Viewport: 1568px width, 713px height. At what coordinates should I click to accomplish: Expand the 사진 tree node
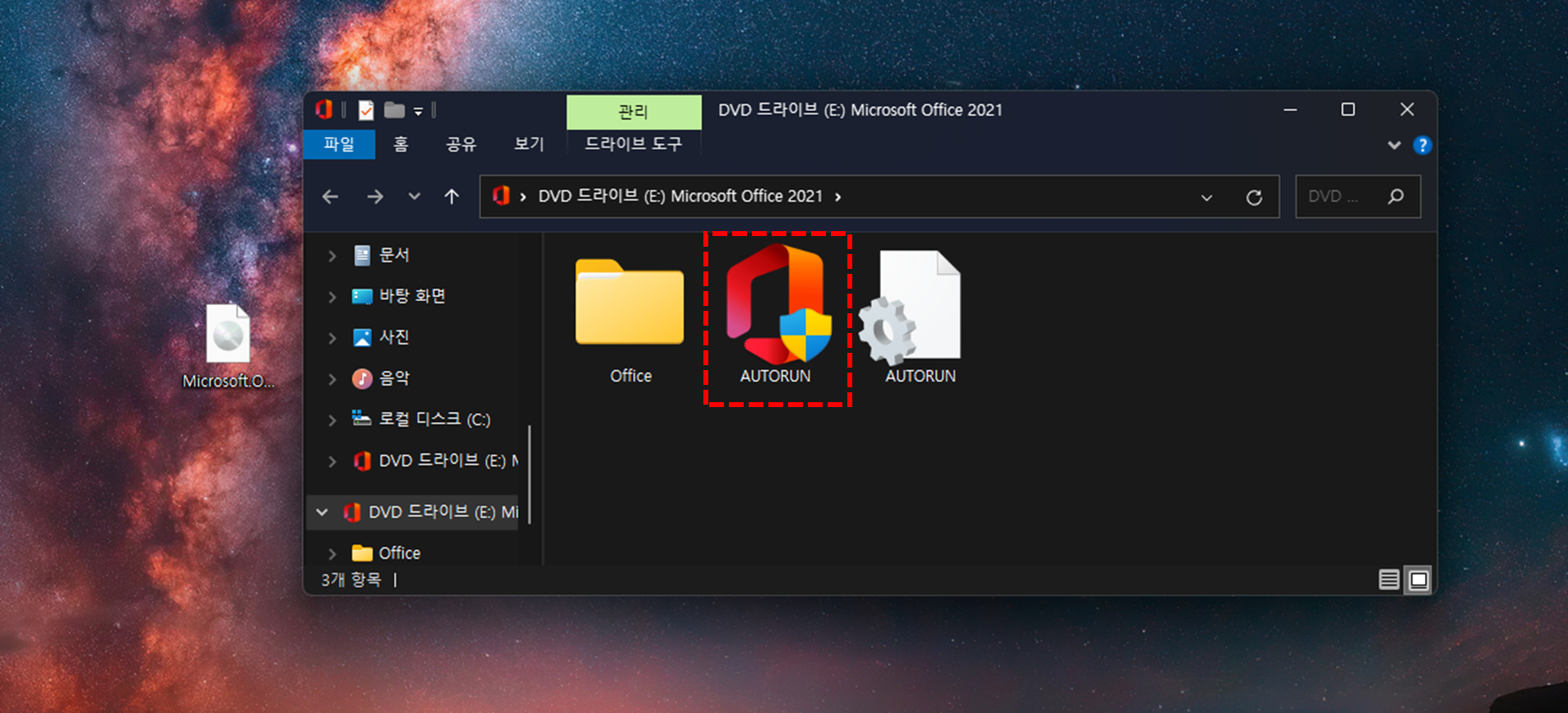(x=332, y=338)
